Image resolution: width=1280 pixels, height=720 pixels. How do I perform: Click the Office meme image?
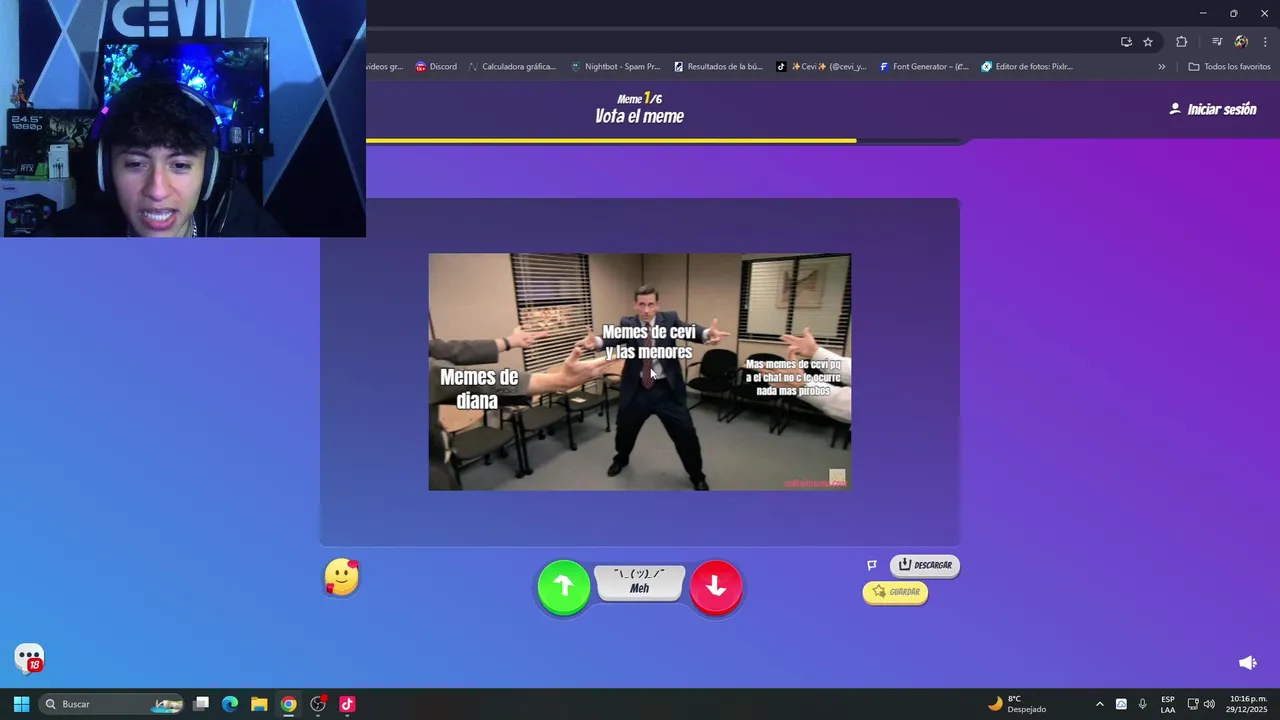click(x=640, y=372)
